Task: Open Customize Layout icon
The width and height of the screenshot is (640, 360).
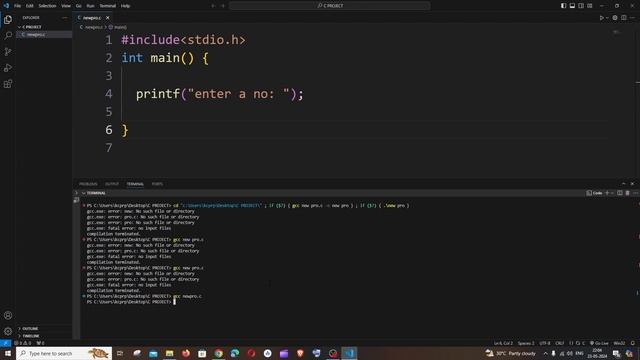Action: (x=590, y=6)
